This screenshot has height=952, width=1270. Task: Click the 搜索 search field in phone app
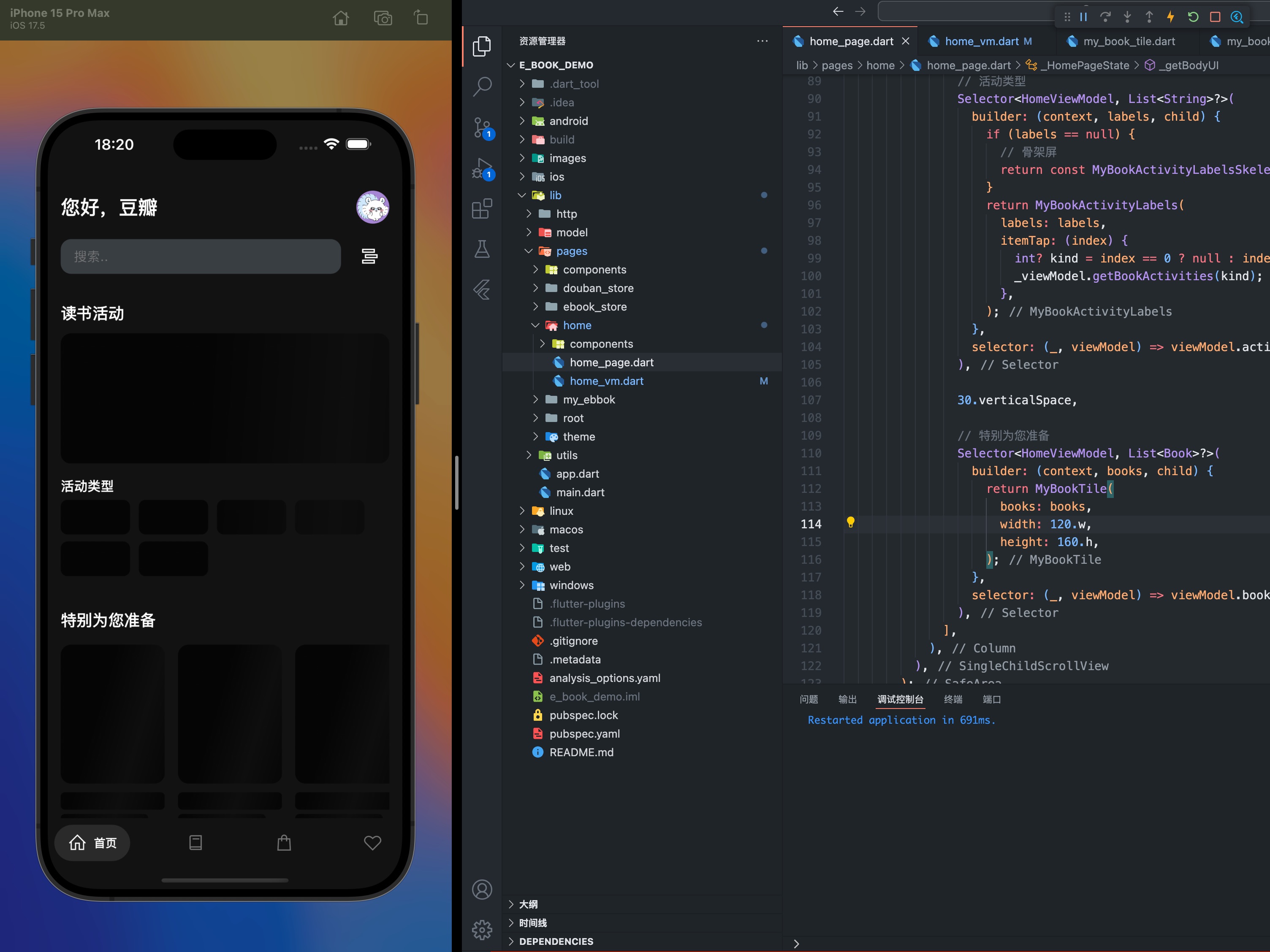(x=201, y=256)
